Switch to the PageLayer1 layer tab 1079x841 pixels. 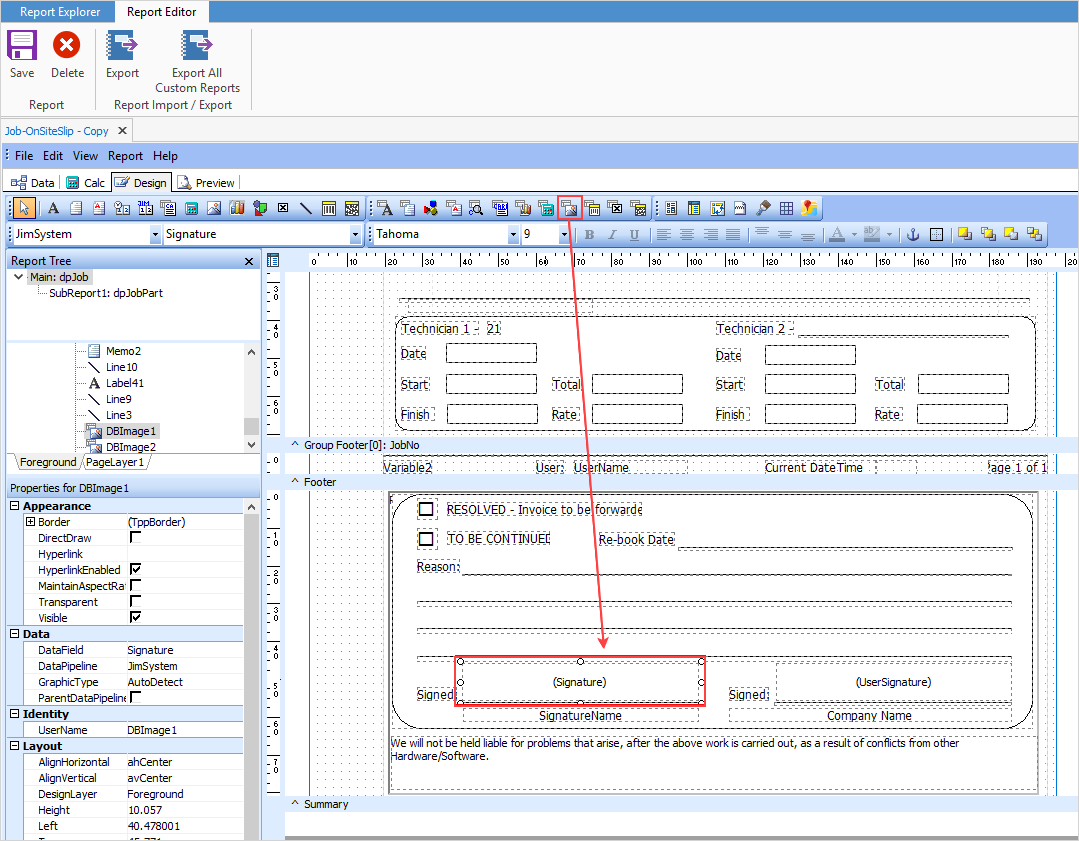tap(115, 462)
